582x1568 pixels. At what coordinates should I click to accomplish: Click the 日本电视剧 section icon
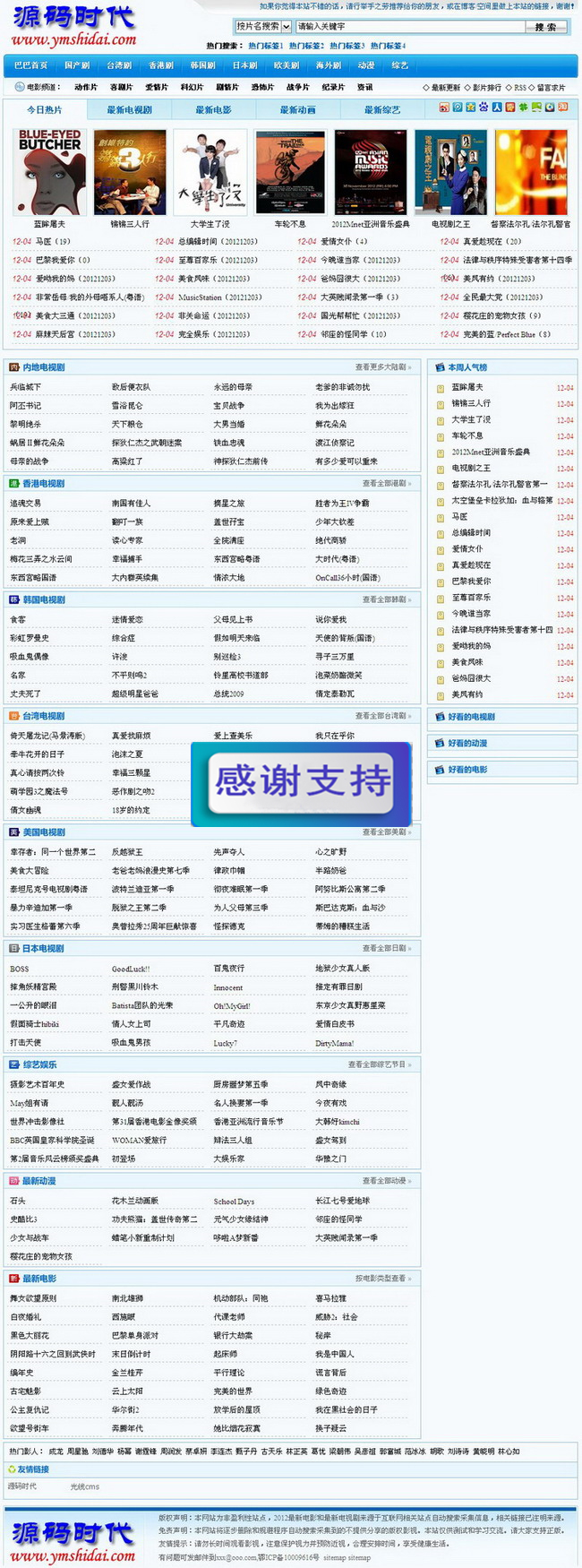tap(14, 949)
